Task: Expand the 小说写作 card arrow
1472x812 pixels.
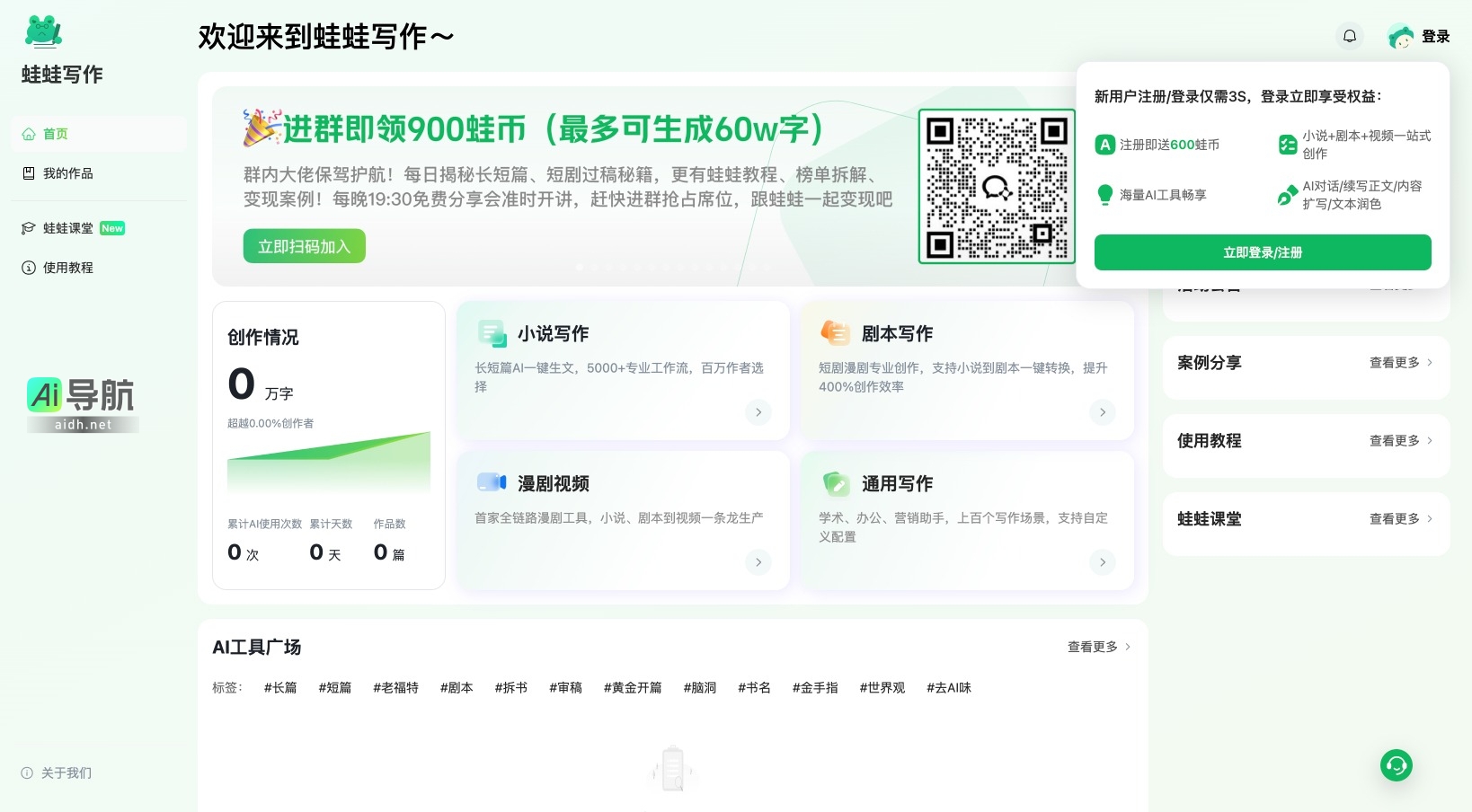Action: [758, 412]
